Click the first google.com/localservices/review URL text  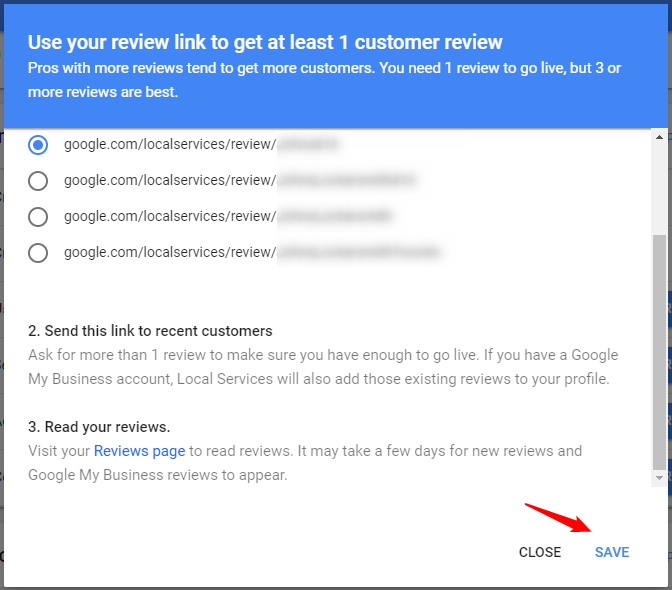click(169, 145)
